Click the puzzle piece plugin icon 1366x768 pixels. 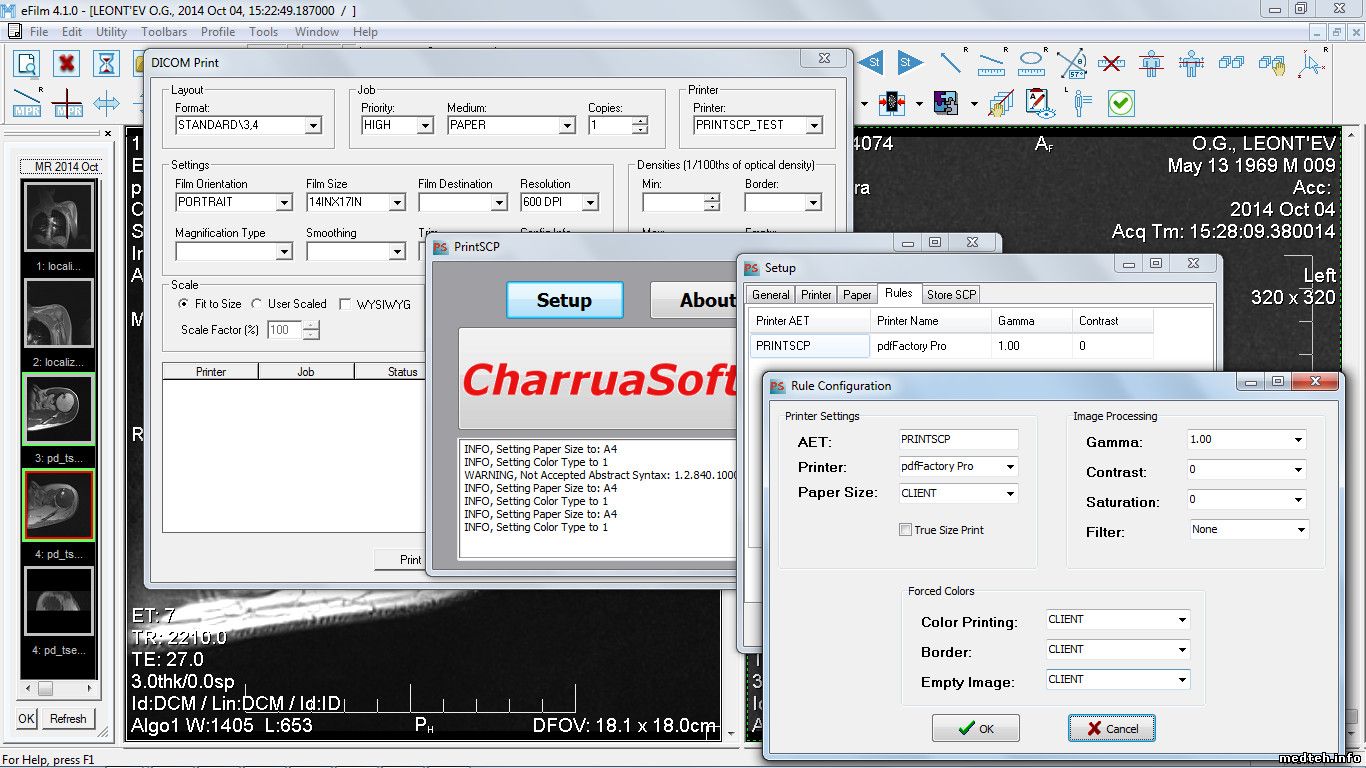point(944,103)
